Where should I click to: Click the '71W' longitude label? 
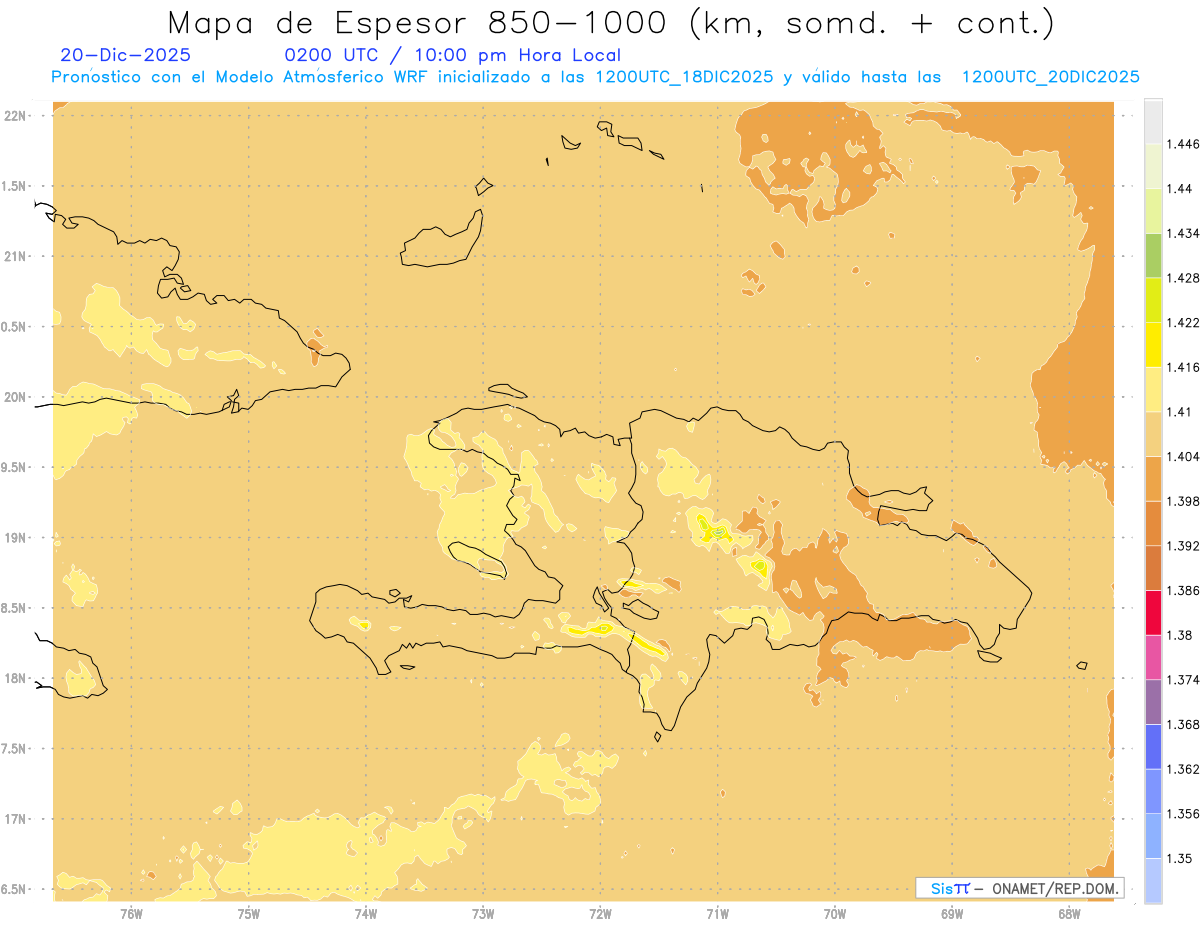(717, 914)
